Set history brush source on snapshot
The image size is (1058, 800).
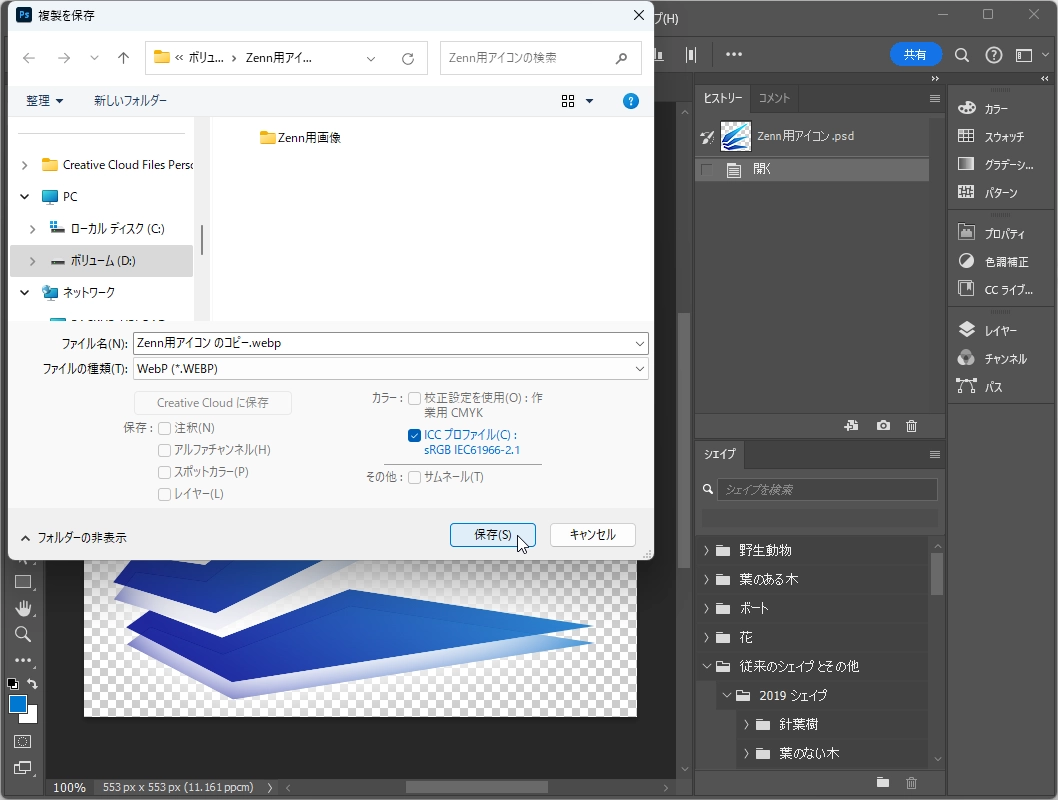tap(706, 137)
